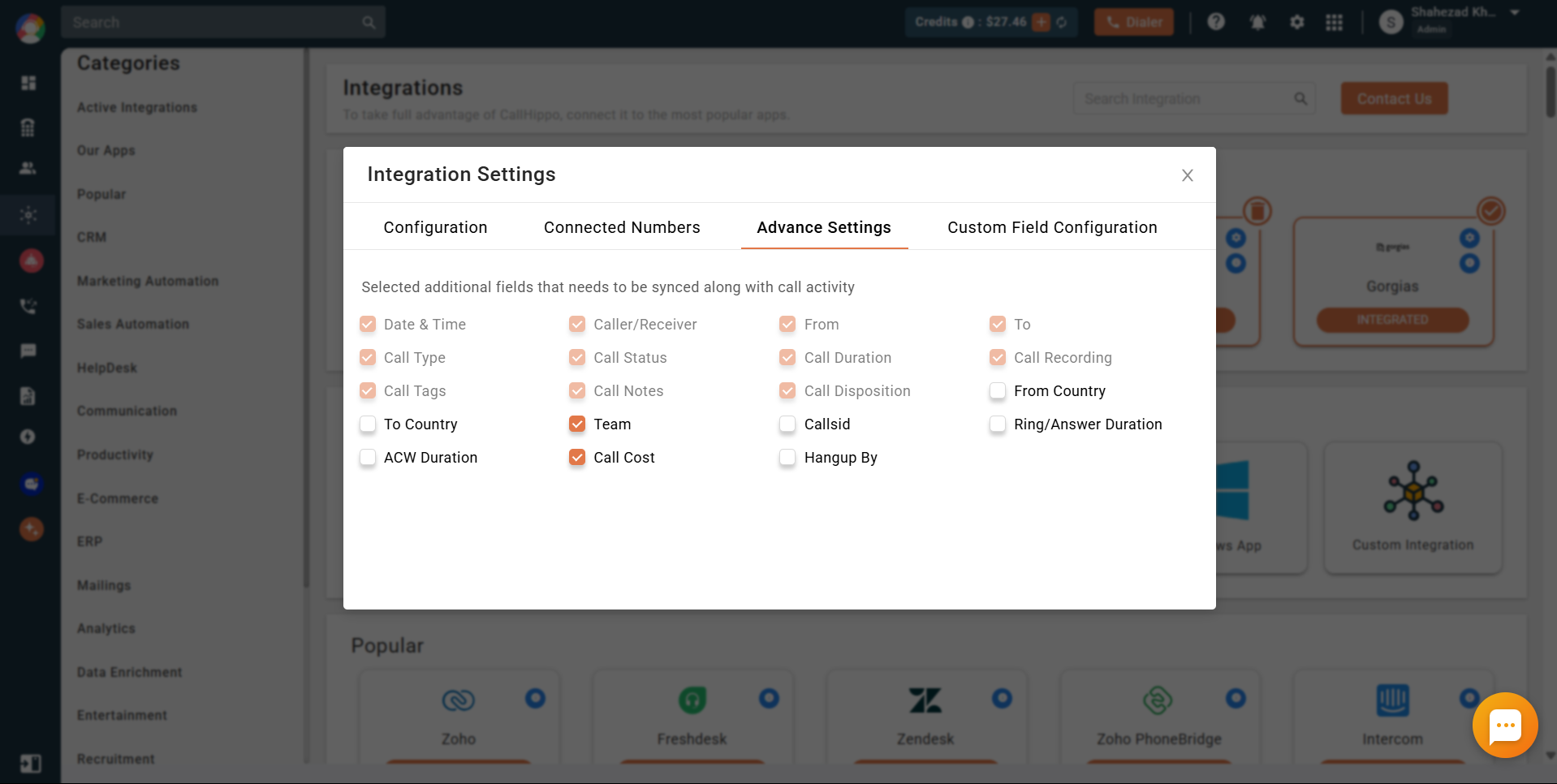Toggle the From checkbox
This screenshot has width=1557, height=784.
click(x=787, y=325)
